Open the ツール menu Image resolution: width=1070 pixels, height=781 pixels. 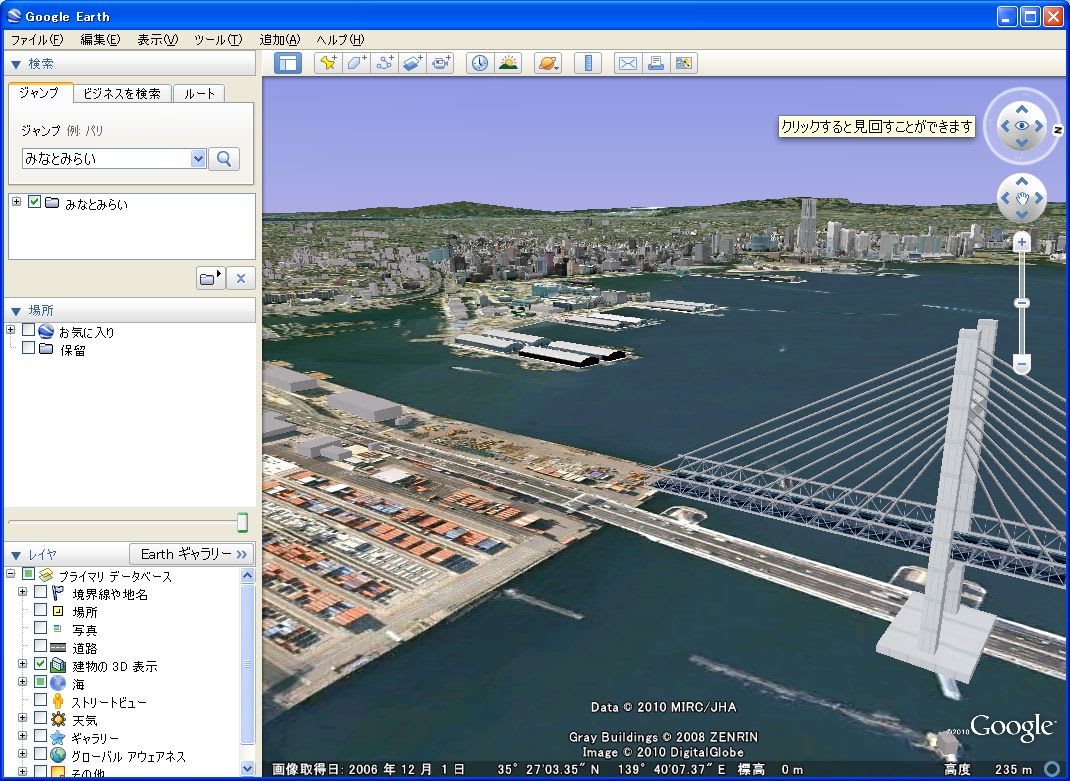coord(217,39)
